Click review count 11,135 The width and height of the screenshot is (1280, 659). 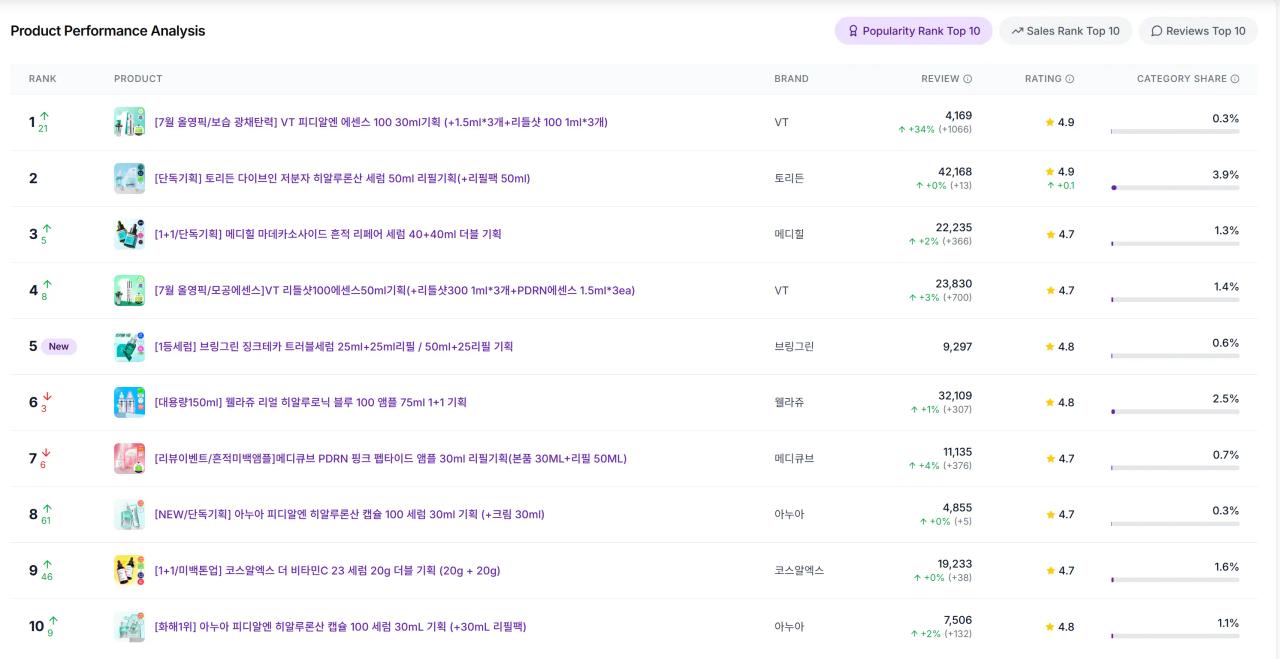pyautogui.click(x=957, y=452)
